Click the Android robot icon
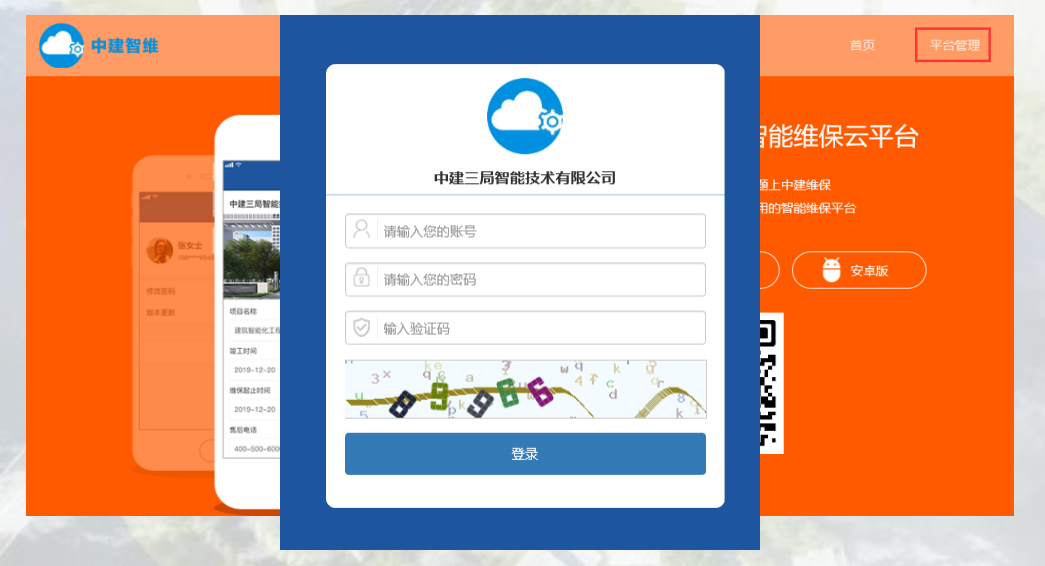The width and height of the screenshot is (1045, 566). tap(831, 270)
